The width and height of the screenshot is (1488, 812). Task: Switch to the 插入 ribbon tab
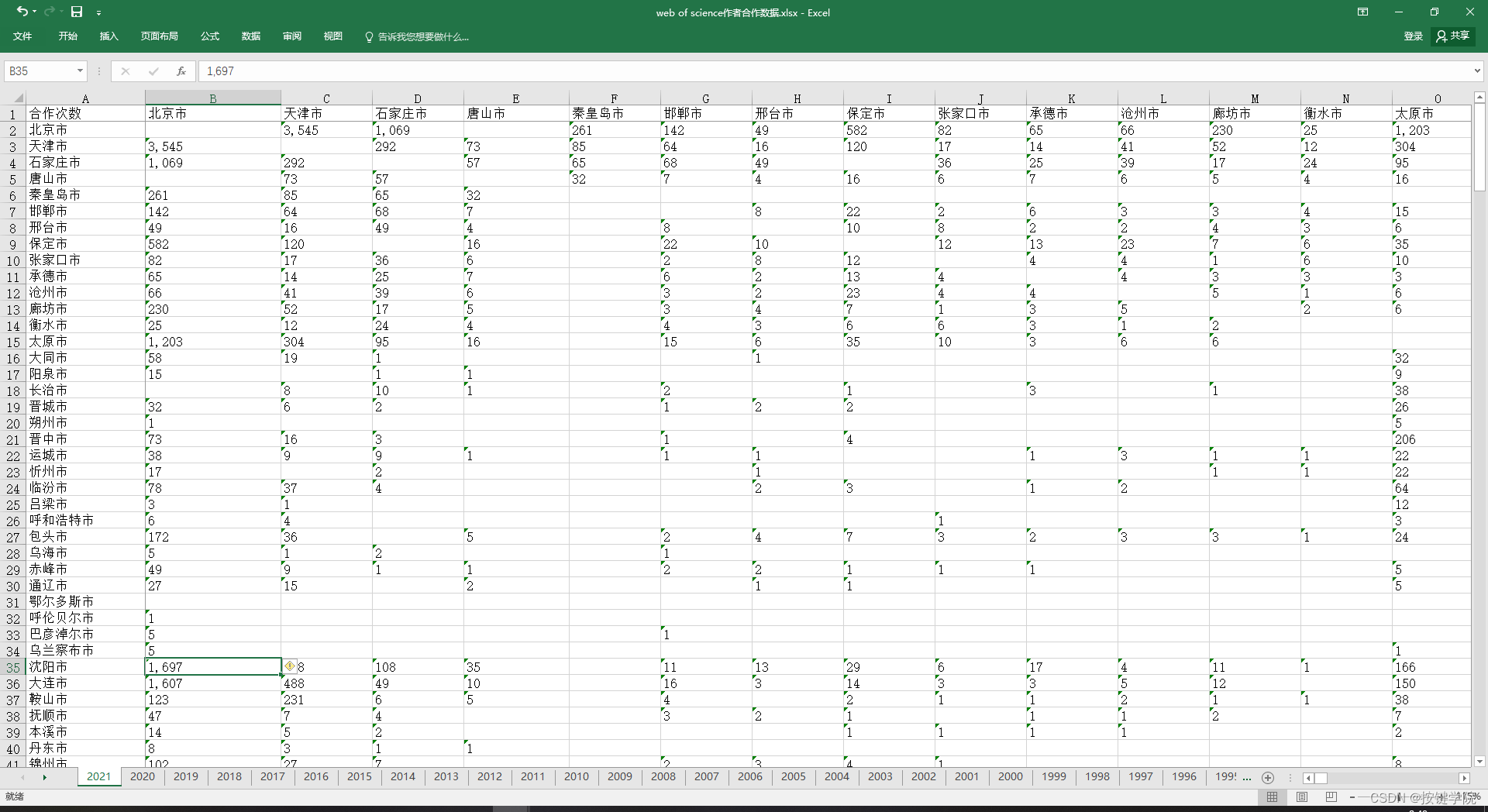click(109, 36)
